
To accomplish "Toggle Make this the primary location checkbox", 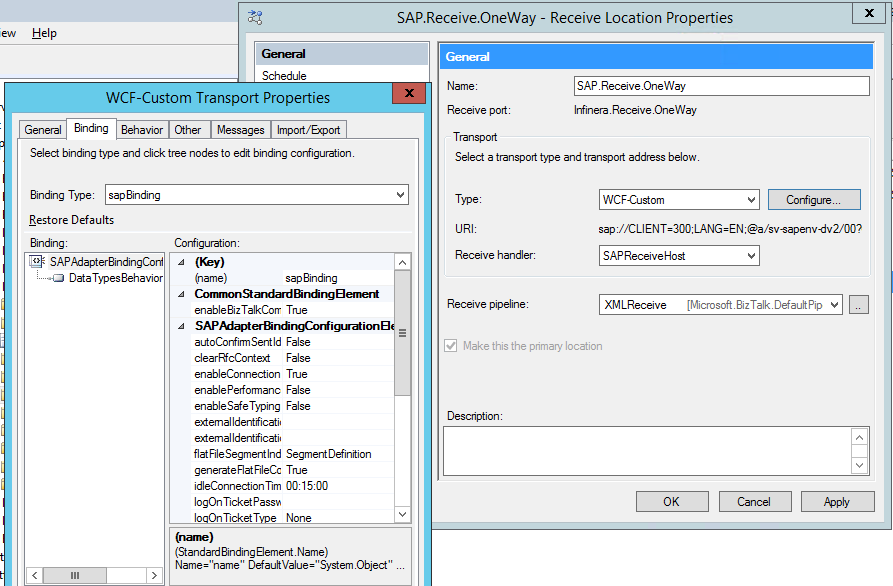I will click(x=450, y=346).
